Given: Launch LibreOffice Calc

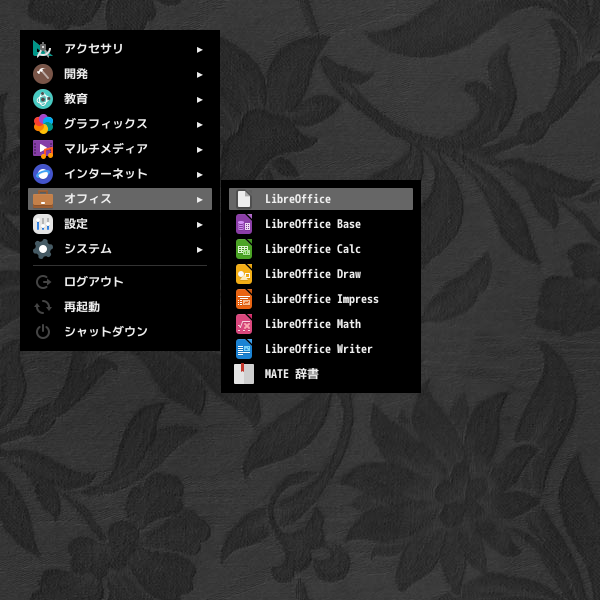Looking at the screenshot, I should [x=321, y=249].
